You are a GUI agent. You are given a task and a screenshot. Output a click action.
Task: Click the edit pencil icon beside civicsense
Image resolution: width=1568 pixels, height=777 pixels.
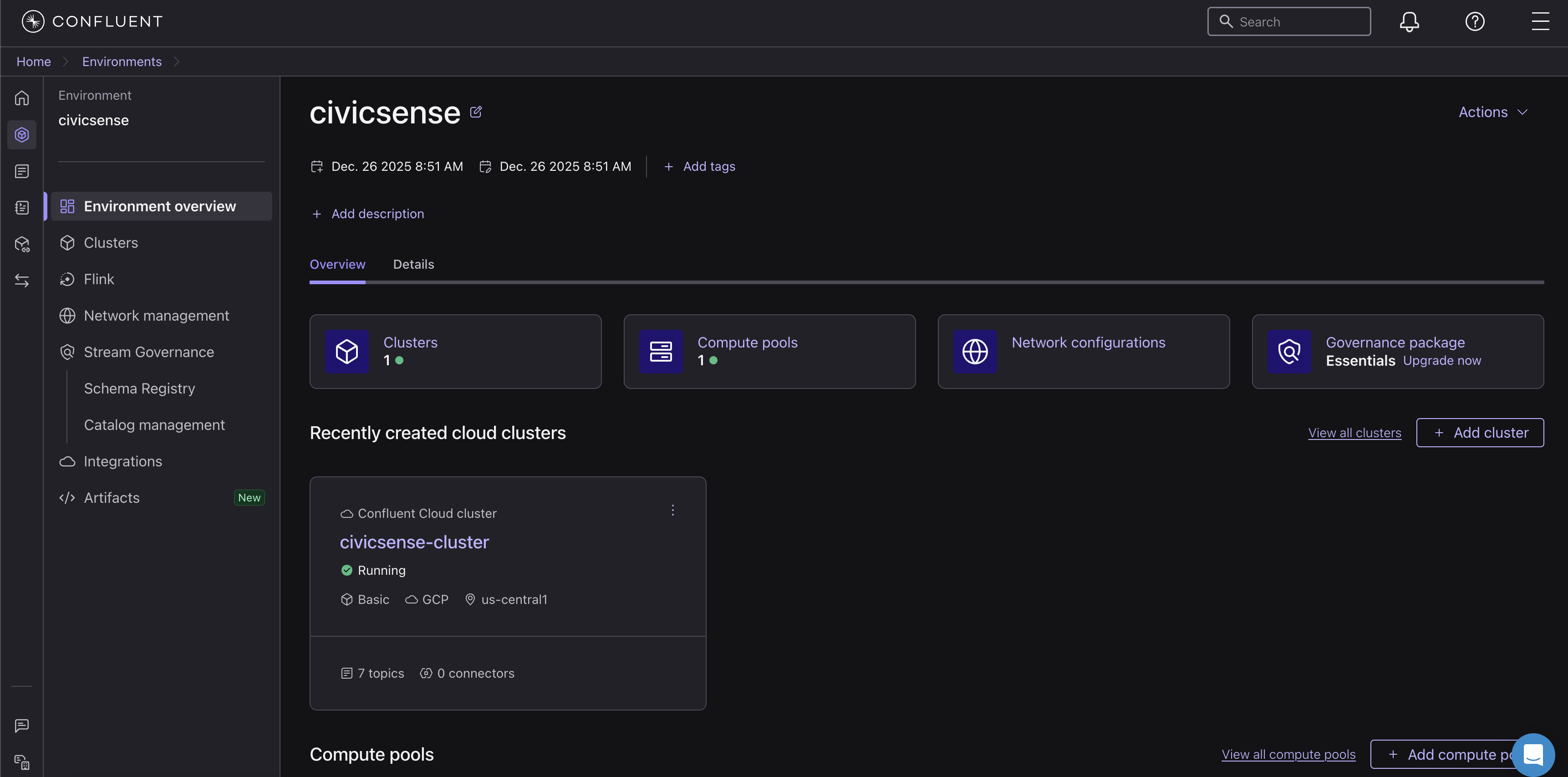point(476,112)
